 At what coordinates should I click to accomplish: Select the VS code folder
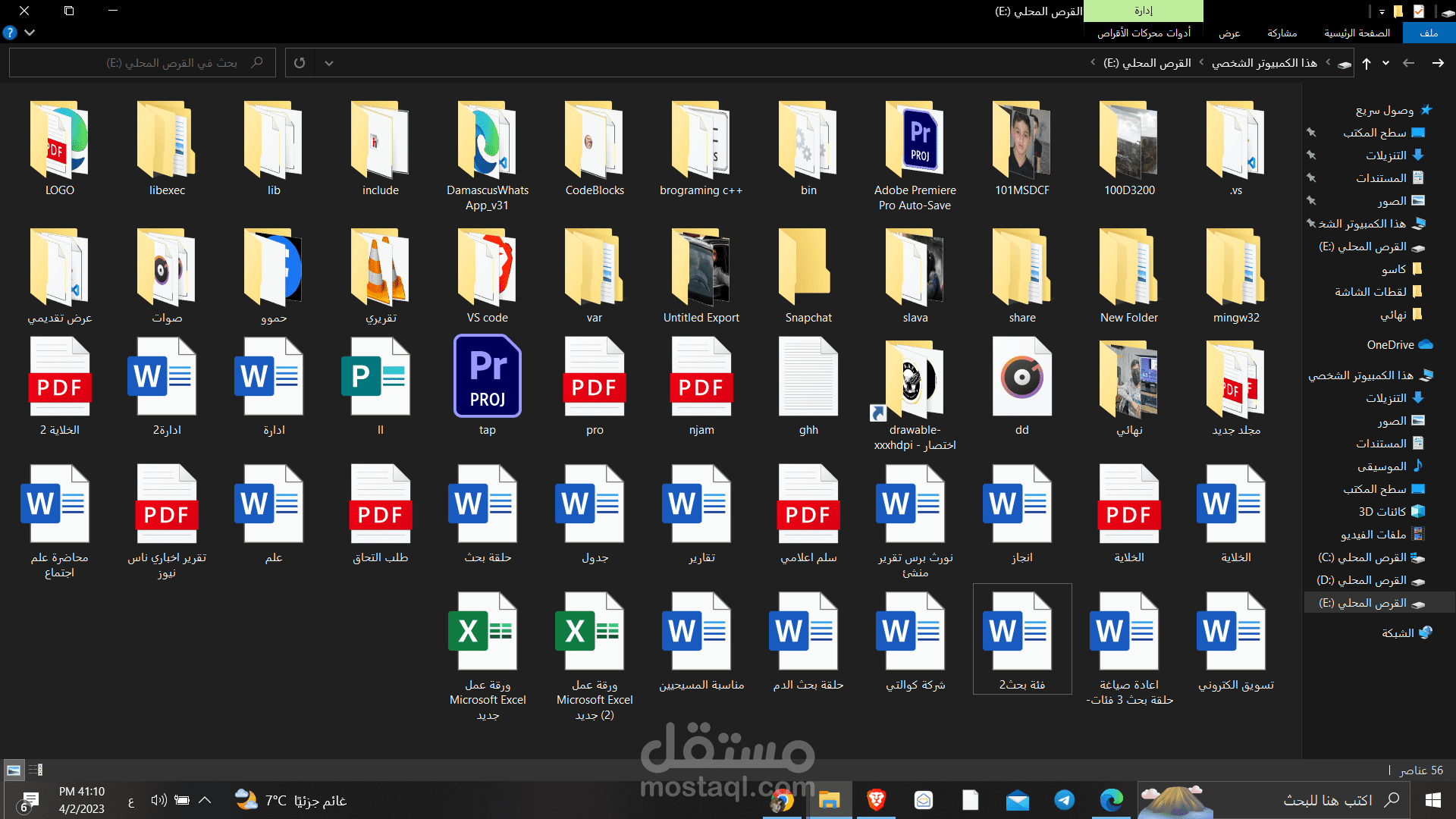pos(487,276)
